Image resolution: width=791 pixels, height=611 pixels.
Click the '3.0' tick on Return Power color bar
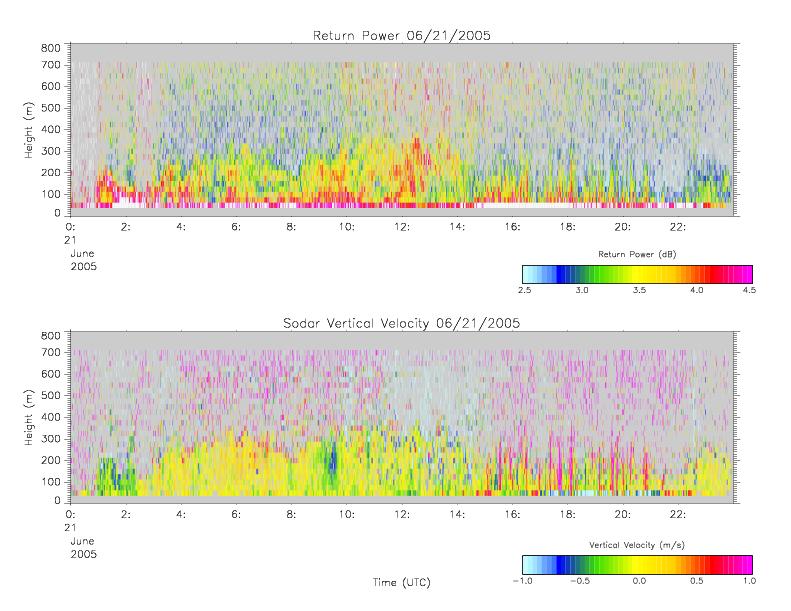coord(582,290)
